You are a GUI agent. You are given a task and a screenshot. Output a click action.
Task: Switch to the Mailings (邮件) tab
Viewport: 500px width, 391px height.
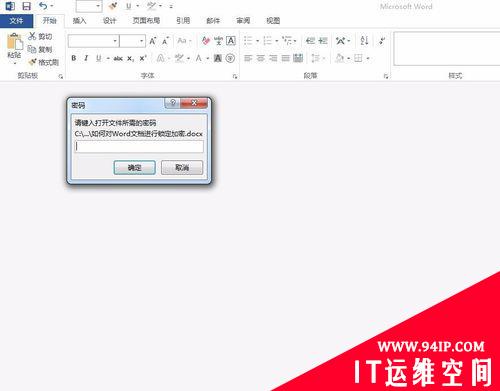213,21
